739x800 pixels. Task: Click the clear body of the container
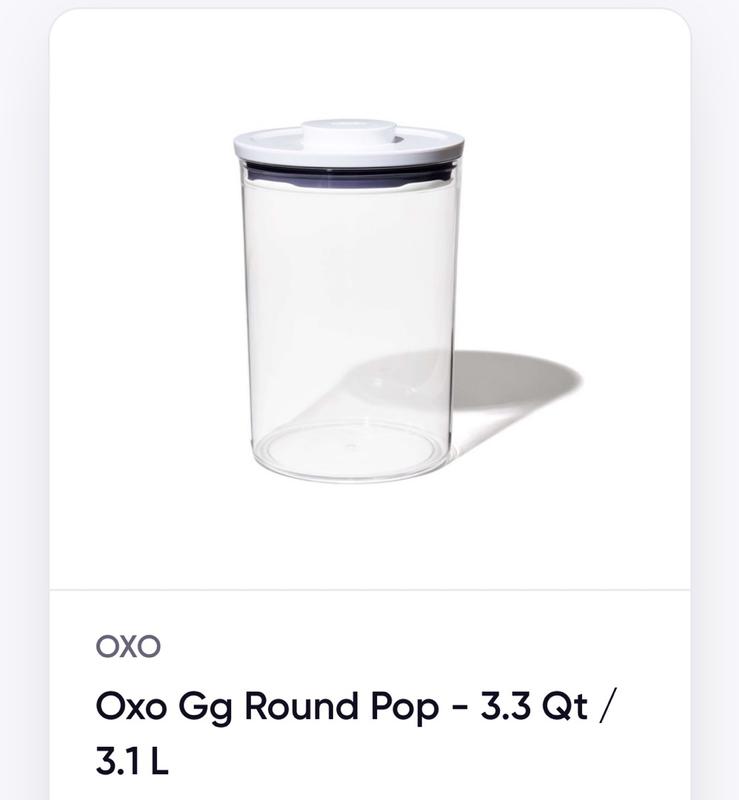[x=345, y=300]
